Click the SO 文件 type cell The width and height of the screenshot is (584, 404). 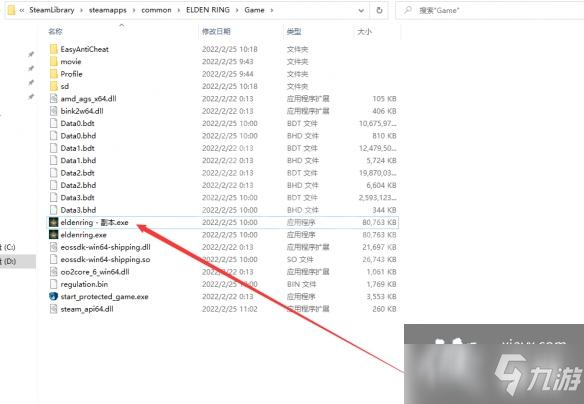pos(300,259)
